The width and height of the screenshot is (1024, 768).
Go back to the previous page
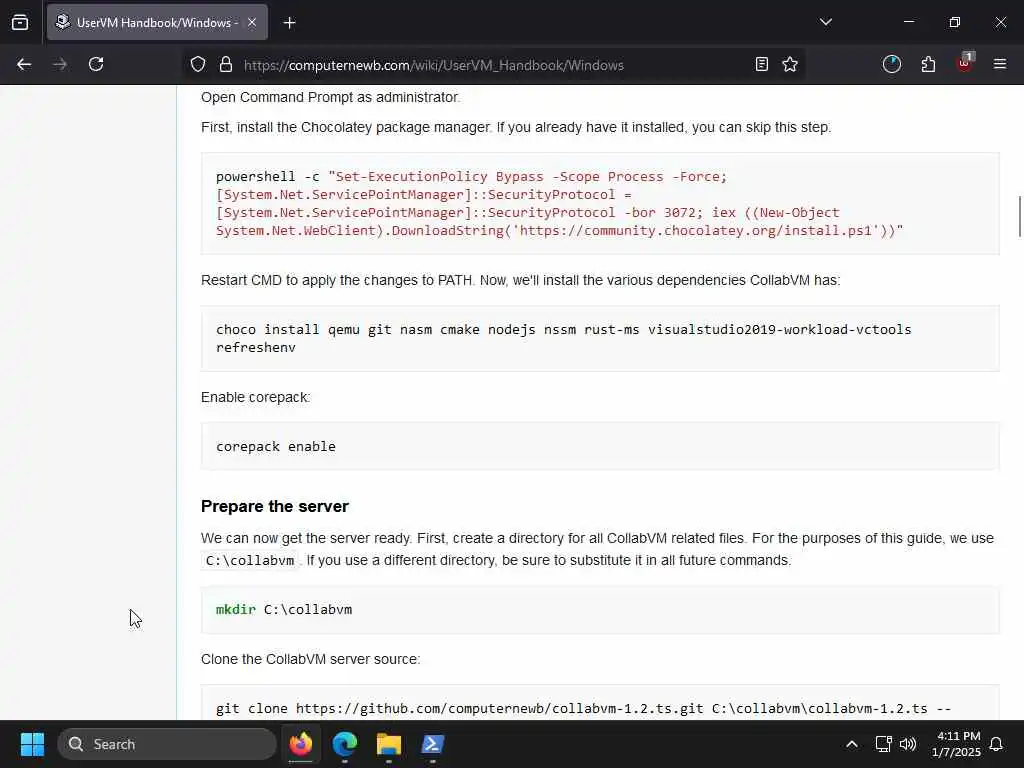click(x=24, y=64)
